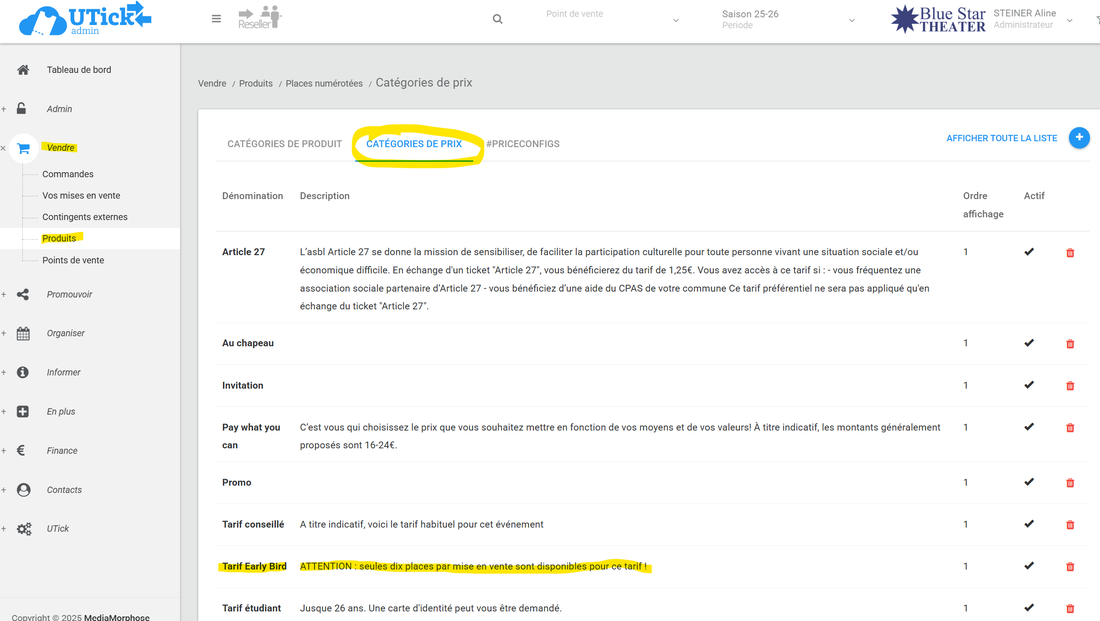Open the Point de vente dropdown
1100x621 pixels.
pos(611,20)
